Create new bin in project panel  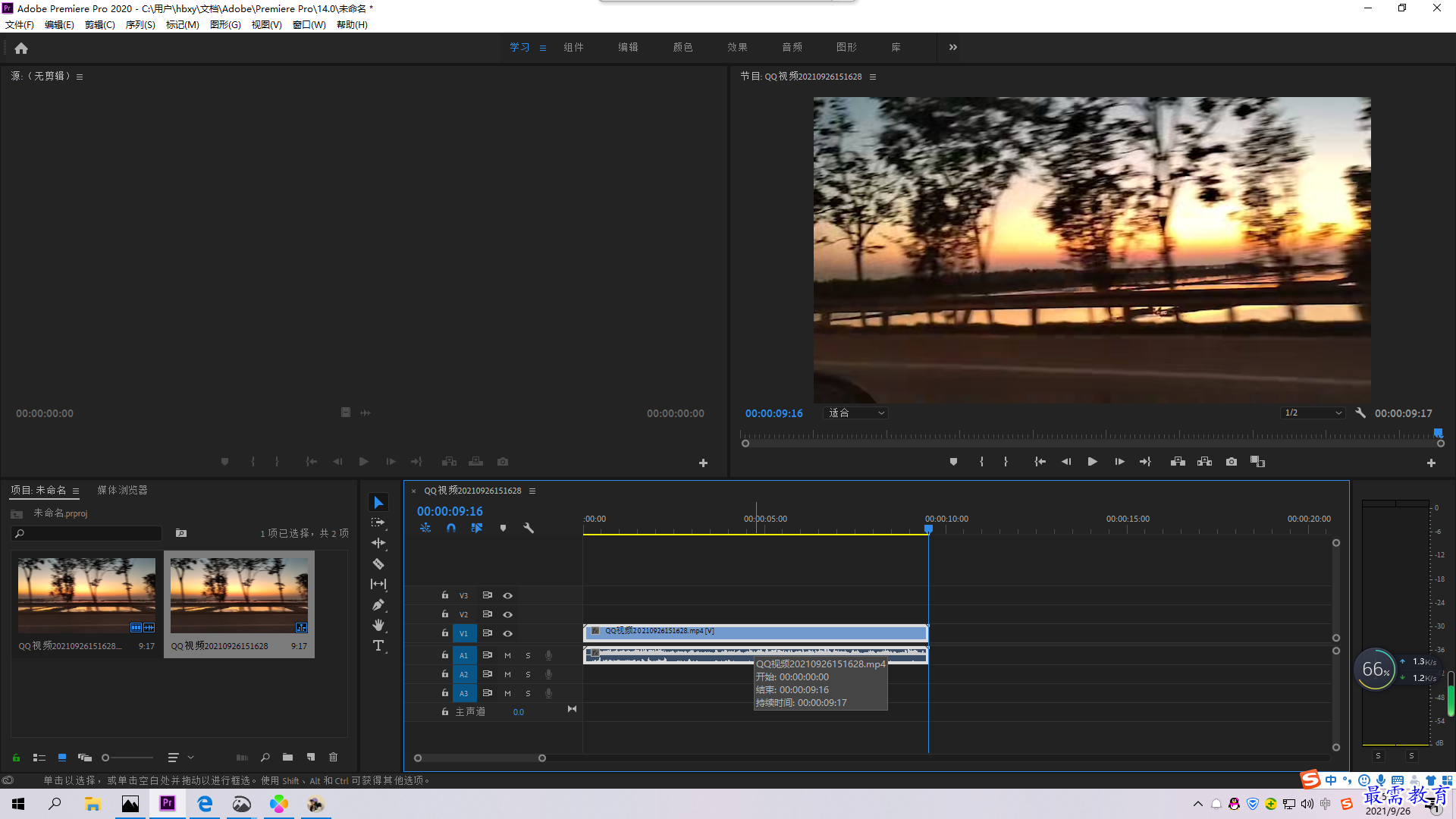(x=287, y=757)
